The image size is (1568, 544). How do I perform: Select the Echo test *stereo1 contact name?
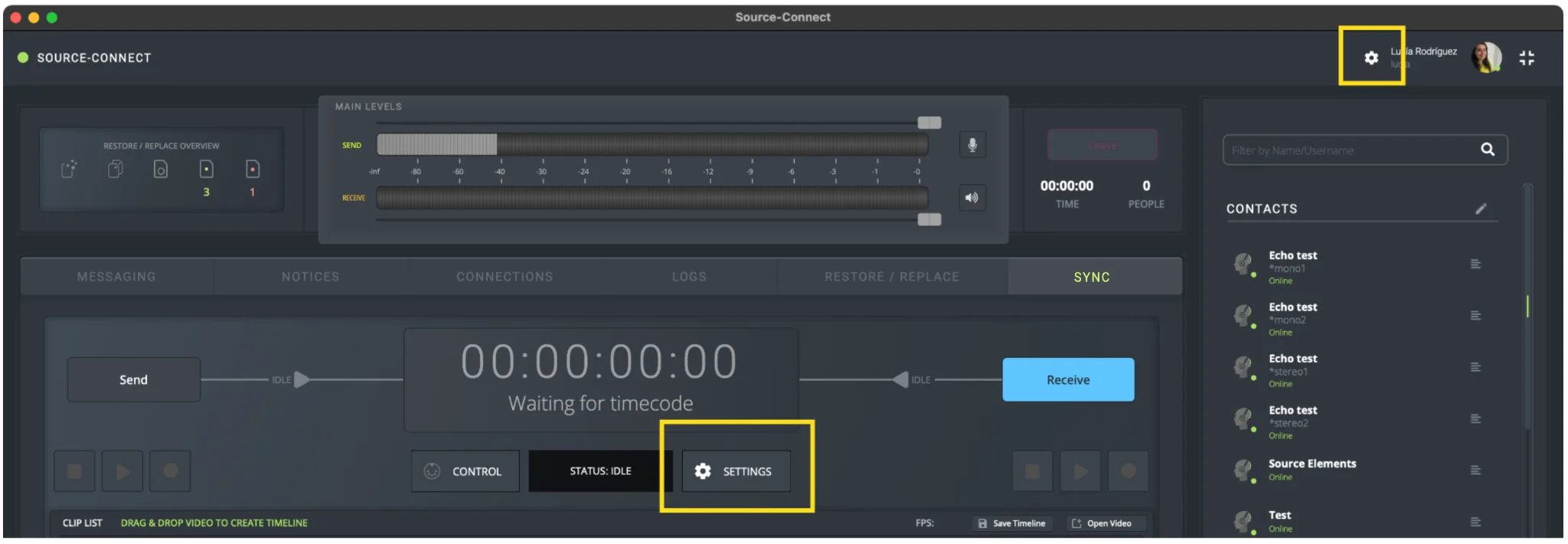coord(1293,359)
